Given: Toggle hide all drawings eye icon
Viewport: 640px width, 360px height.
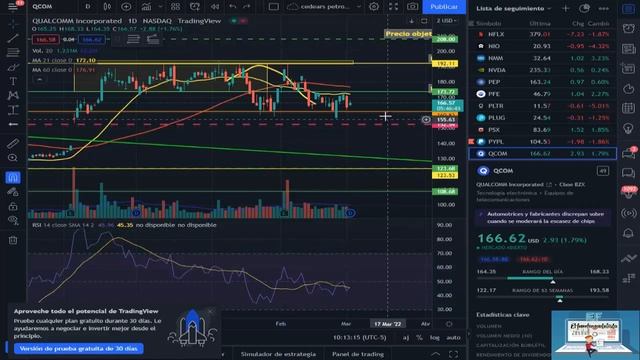Looking at the screenshot, I should click(x=13, y=221).
